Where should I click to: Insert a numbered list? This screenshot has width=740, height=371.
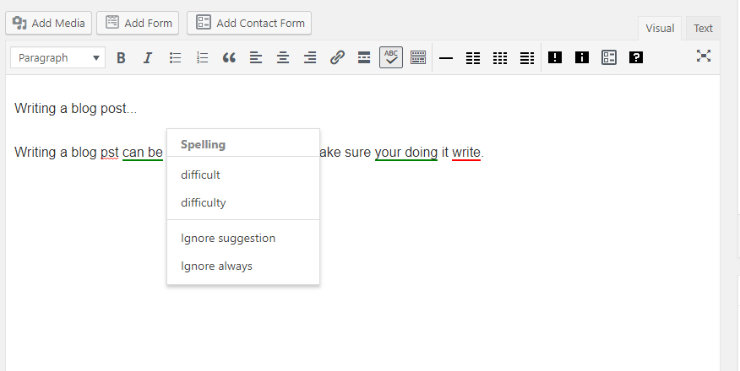202,58
